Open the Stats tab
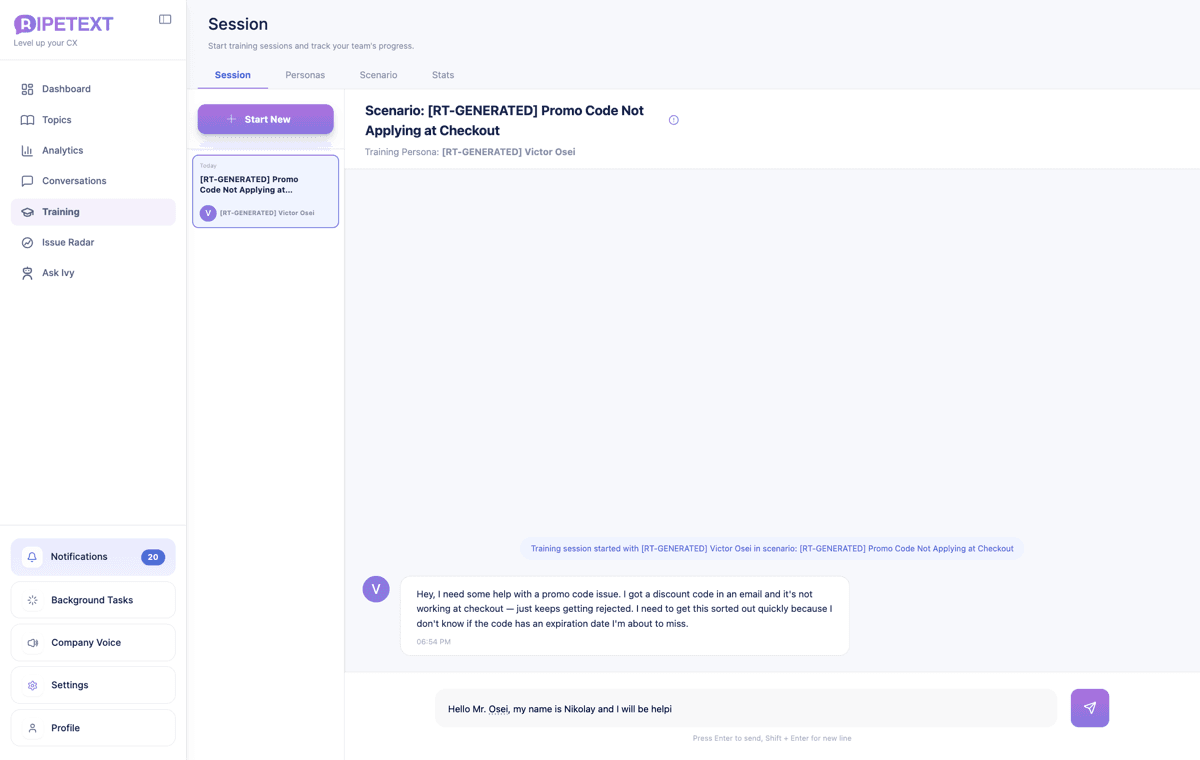 click(443, 74)
